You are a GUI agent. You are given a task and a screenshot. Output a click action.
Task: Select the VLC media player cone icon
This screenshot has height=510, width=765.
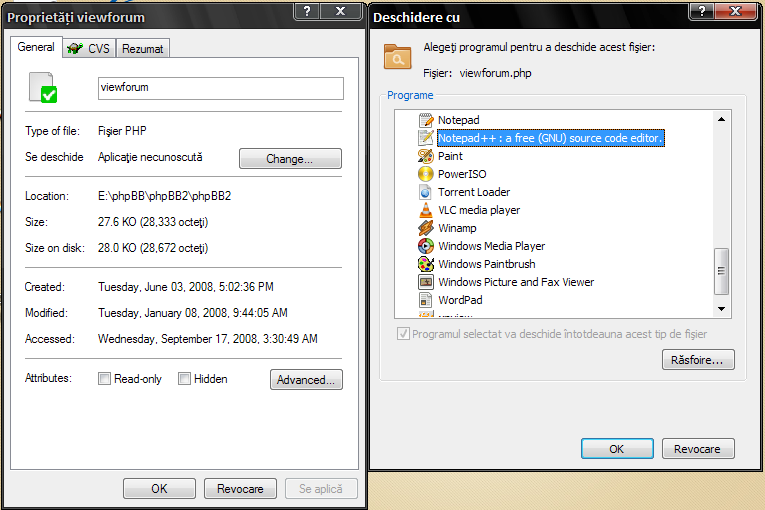tap(426, 210)
